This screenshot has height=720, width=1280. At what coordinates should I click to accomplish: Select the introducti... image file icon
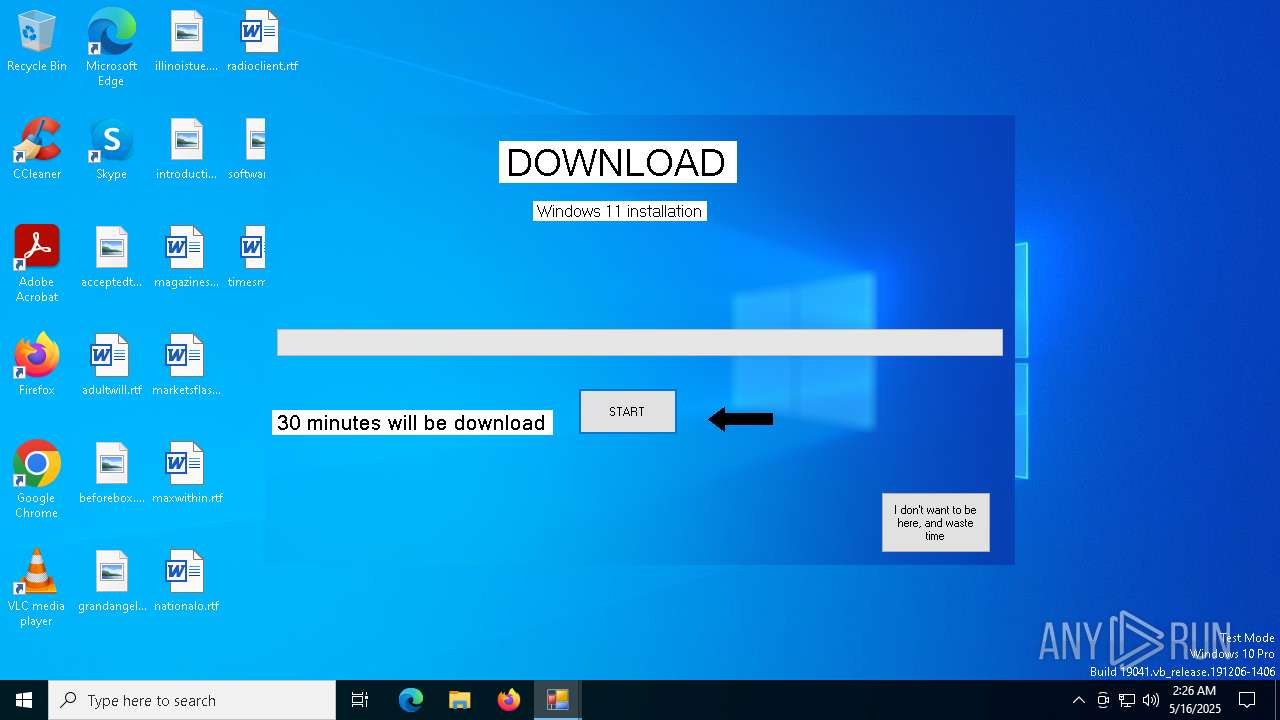[x=186, y=150]
